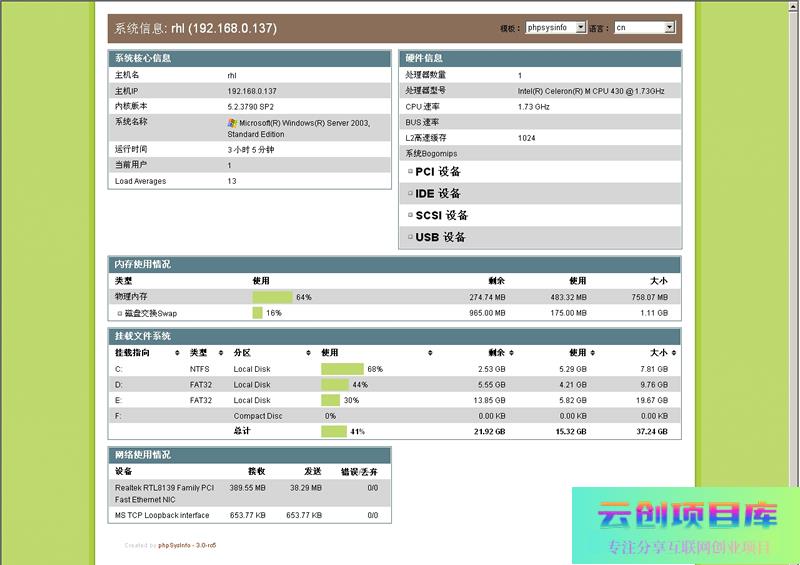Sort filesystems by 大小 size column arrows
Viewport: 800px width, 565px height.
674,353
